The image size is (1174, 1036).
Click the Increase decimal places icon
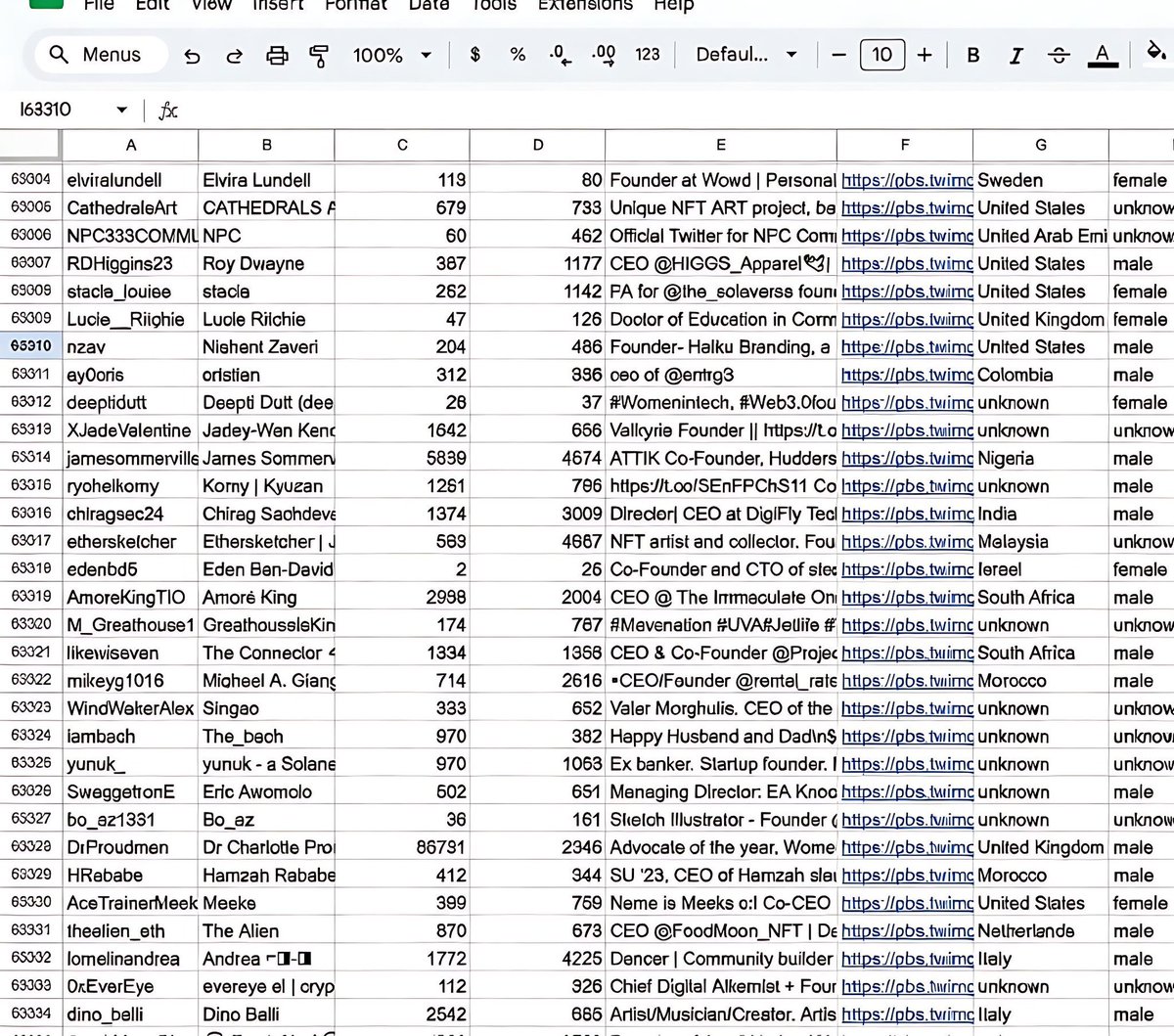pyautogui.click(x=604, y=55)
